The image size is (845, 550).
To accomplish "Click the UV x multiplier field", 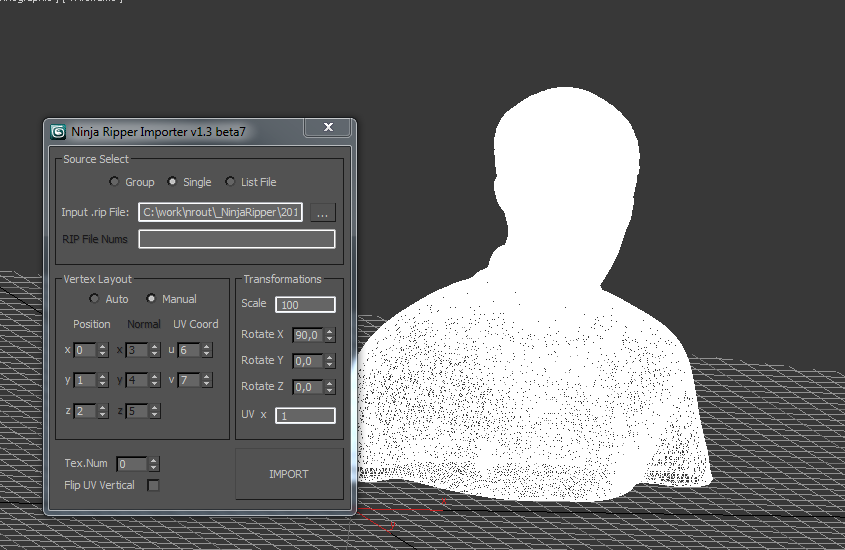I will 305,415.
